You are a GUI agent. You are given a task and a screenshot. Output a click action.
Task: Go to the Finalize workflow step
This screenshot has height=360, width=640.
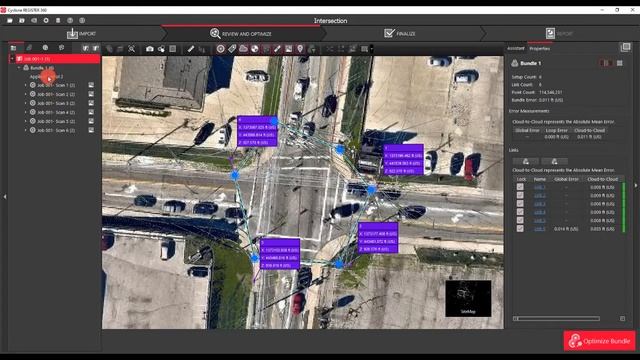[400, 33]
